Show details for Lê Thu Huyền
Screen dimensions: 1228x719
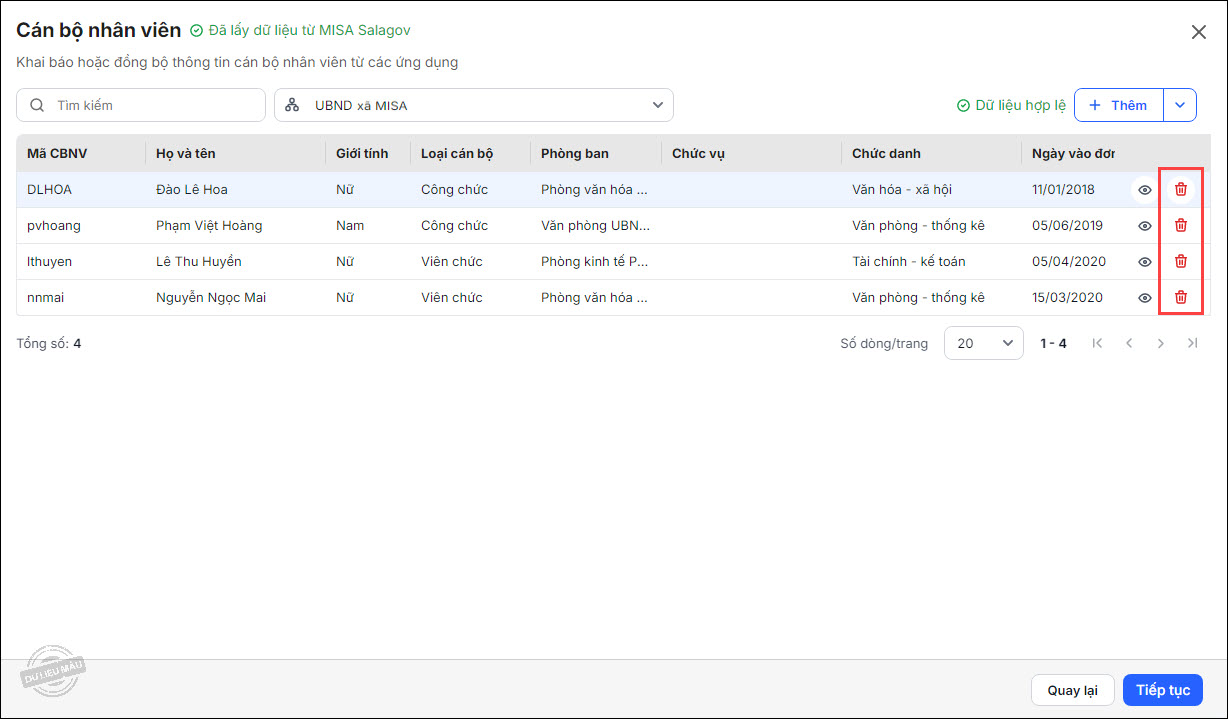click(x=1145, y=262)
